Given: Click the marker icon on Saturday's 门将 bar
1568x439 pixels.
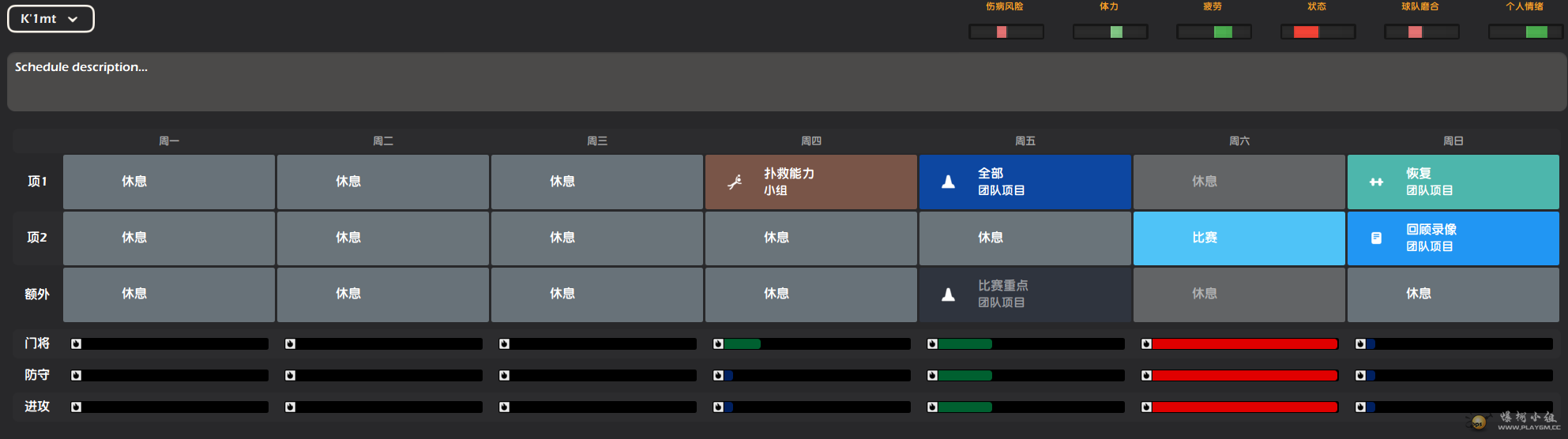Looking at the screenshot, I should (x=1146, y=344).
